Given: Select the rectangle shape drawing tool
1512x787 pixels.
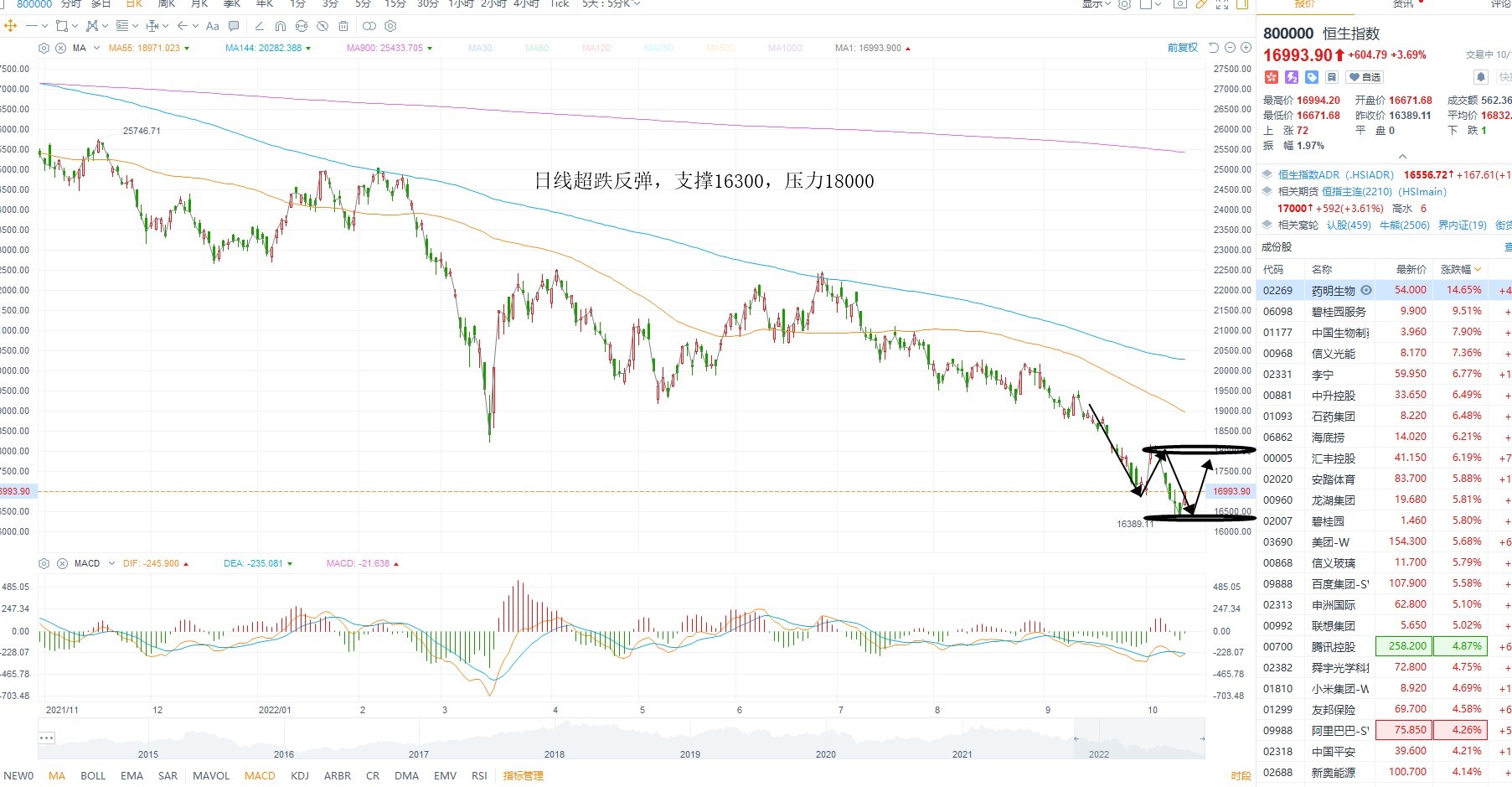Looking at the screenshot, I should coord(62,26).
